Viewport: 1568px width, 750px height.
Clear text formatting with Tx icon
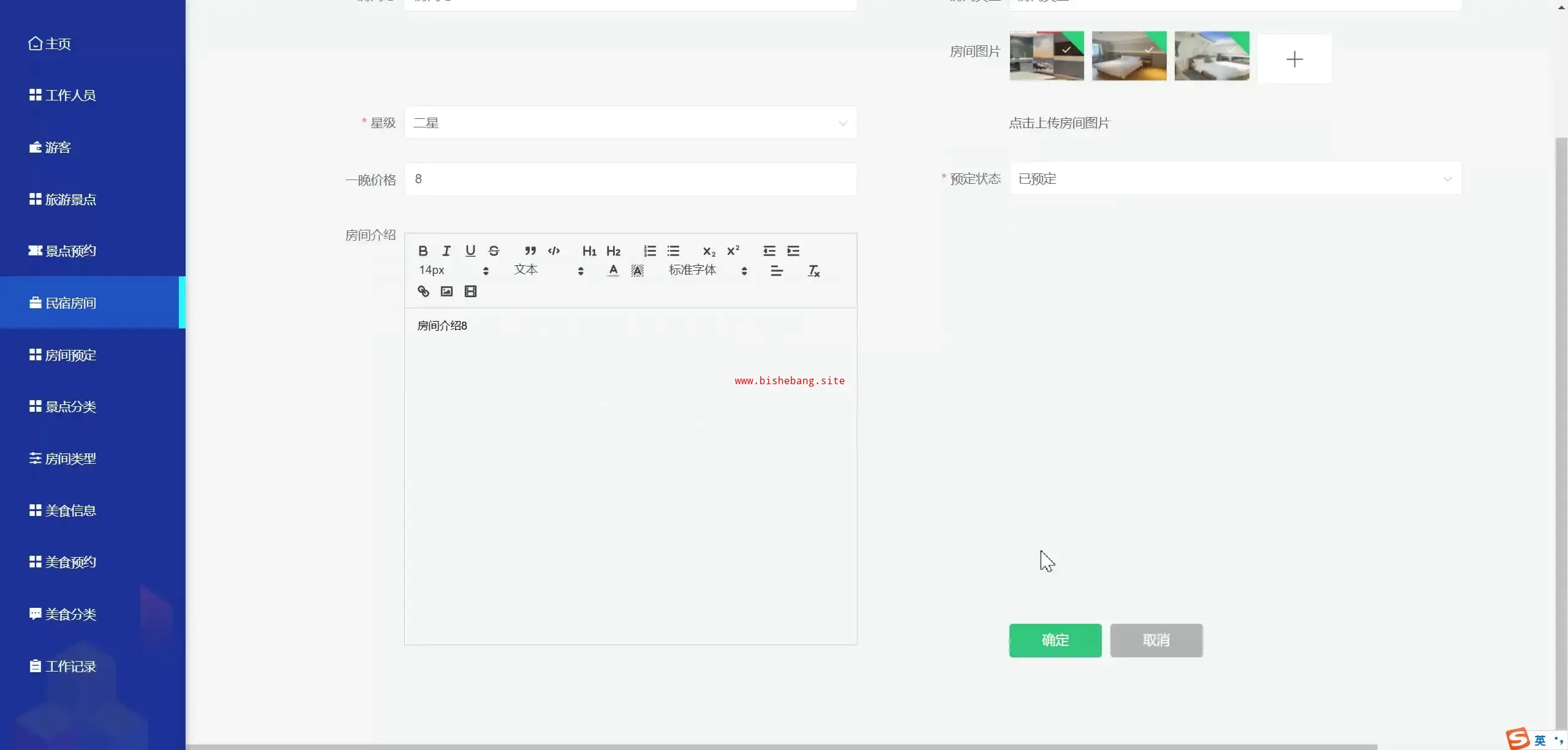tap(813, 271)
